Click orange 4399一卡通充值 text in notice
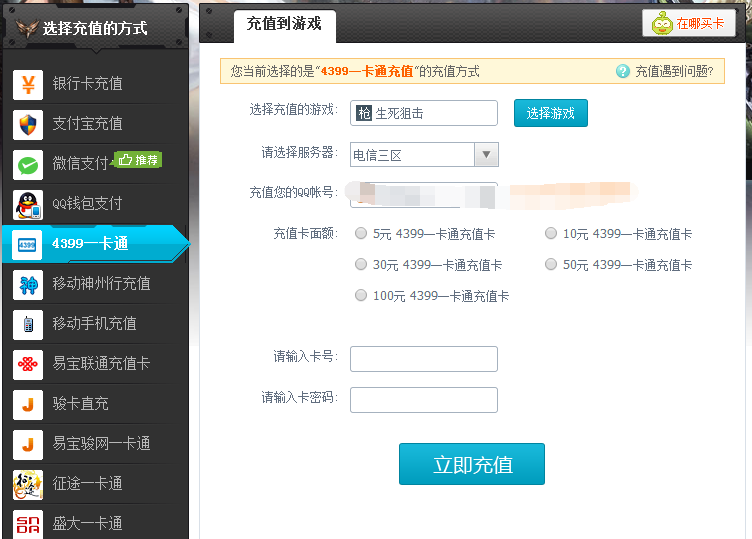752x539 pixels. pos(367,71)
